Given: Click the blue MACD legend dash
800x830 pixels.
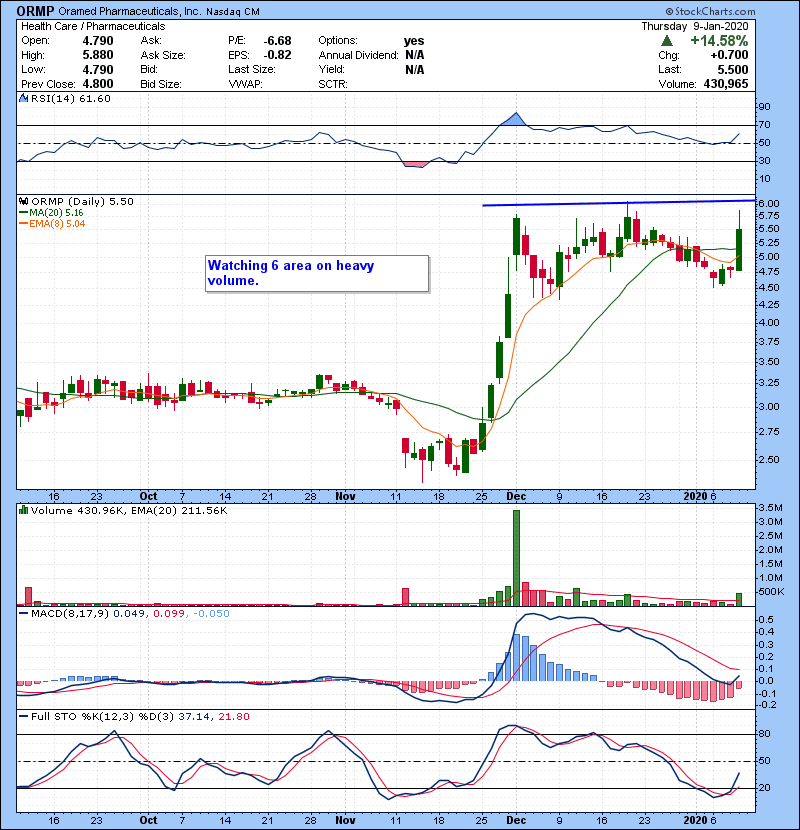Looking at the screenshot, I should (24, 614).
